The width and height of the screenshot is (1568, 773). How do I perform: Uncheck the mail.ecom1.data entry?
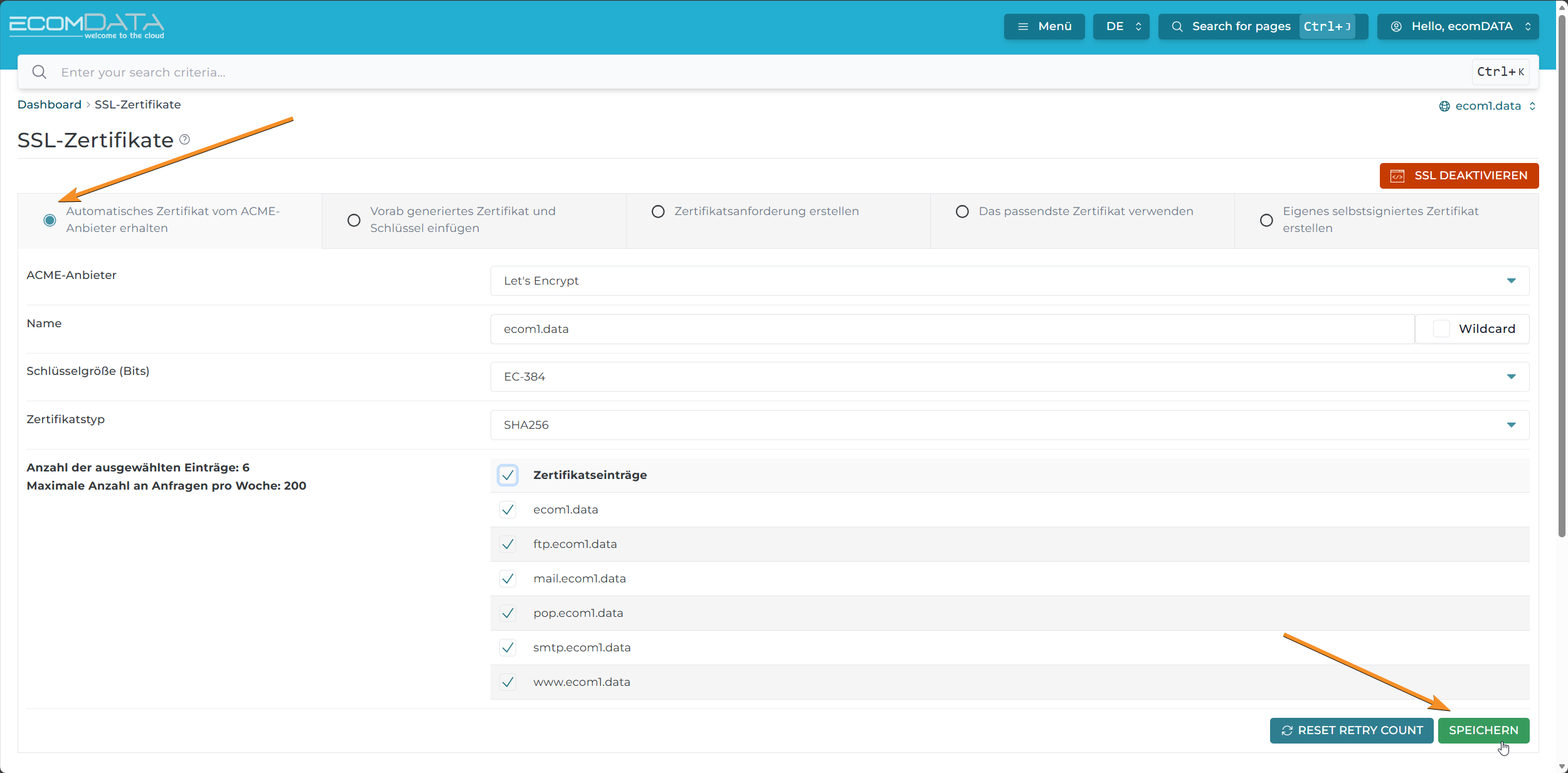coord(507,578)
